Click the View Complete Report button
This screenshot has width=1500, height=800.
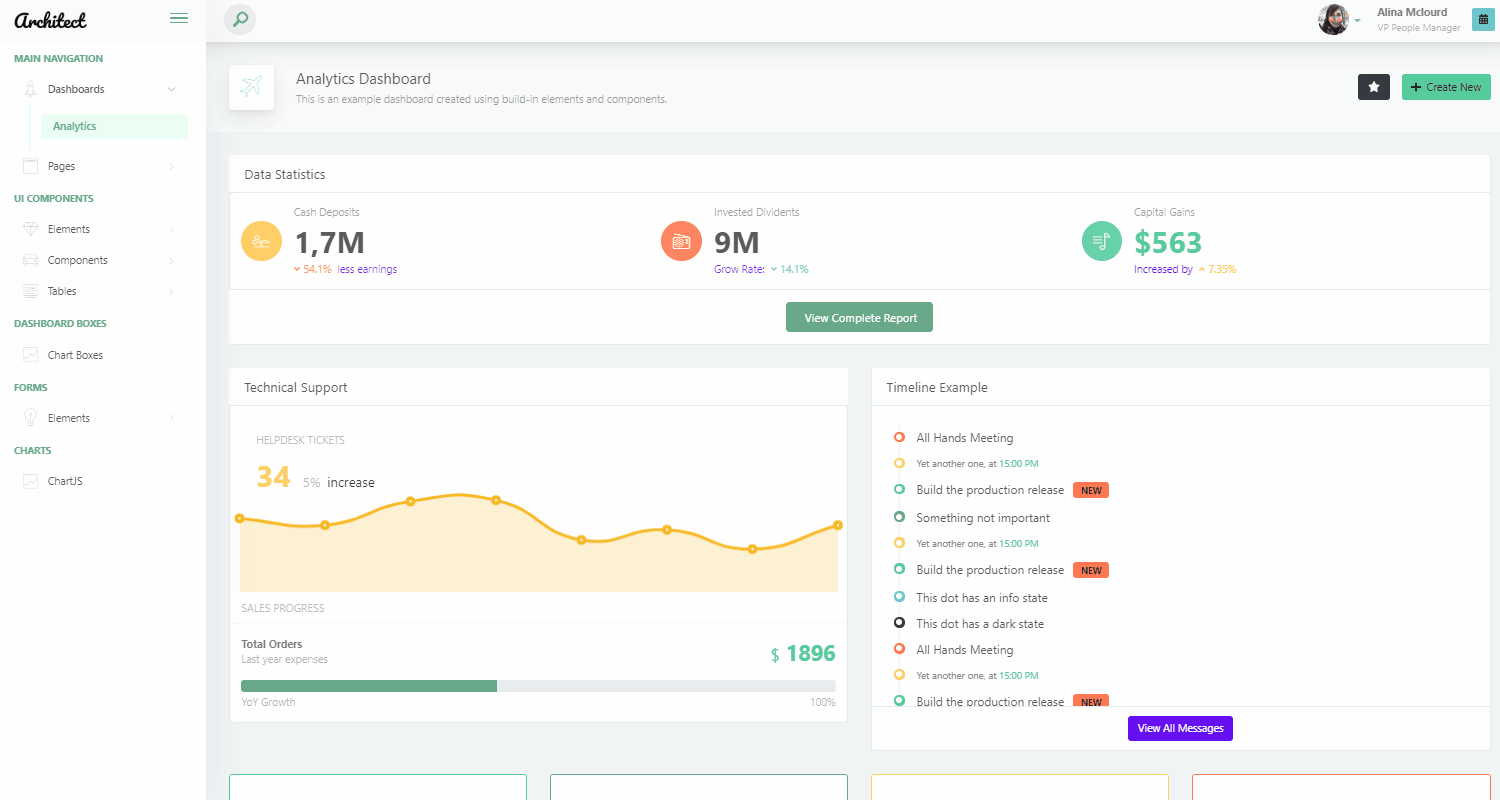[x=859, y=316]
